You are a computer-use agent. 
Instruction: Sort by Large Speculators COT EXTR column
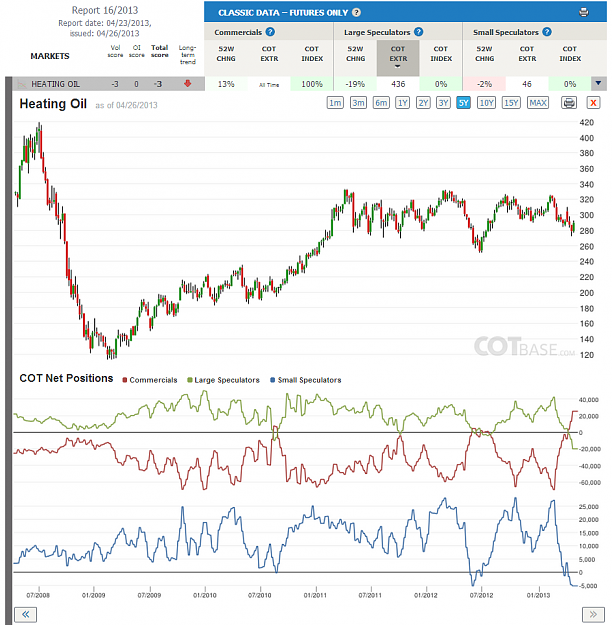point(398,58)
